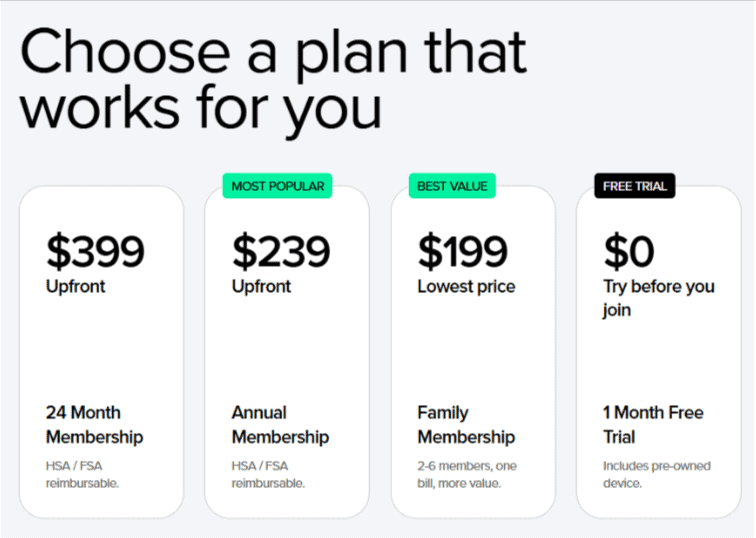
Task: Click the $239 price text
Action: [281, 251]
